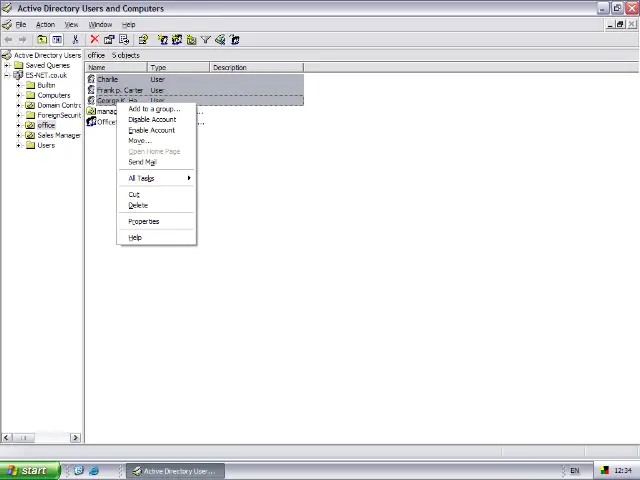The width and height of the screenshot is (640, 480).
Task: Open the All Tasks submenu
Action: [156, 178]
